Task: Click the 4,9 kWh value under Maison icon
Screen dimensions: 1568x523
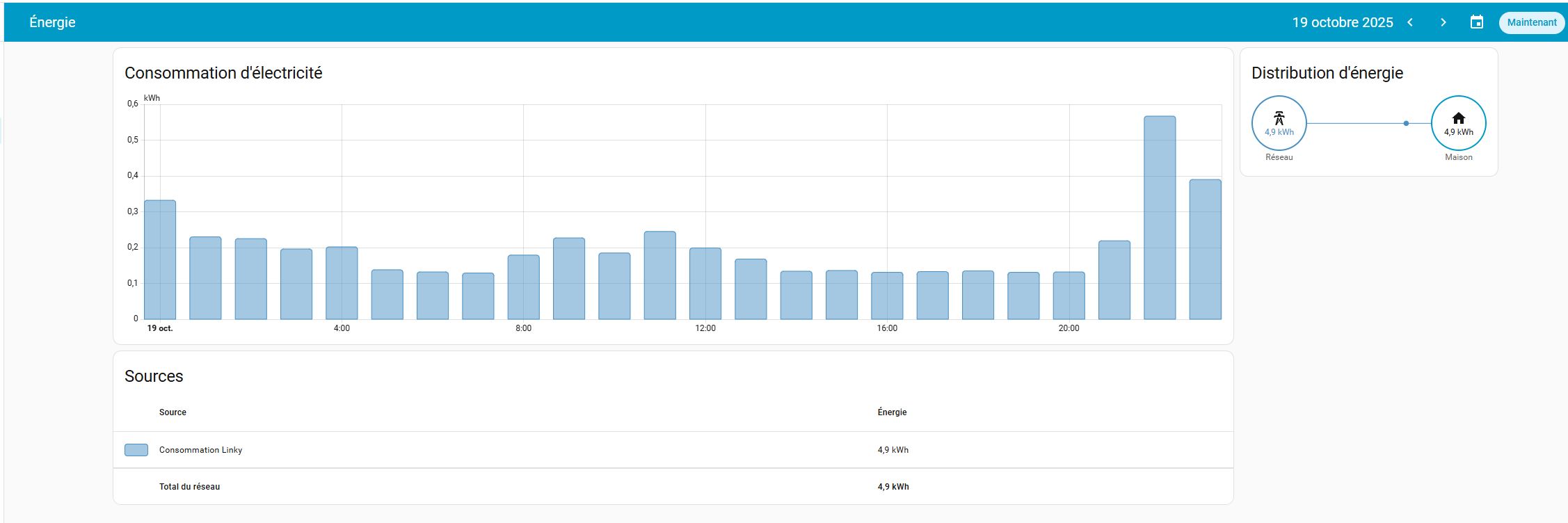Action: click(1458, 132)
